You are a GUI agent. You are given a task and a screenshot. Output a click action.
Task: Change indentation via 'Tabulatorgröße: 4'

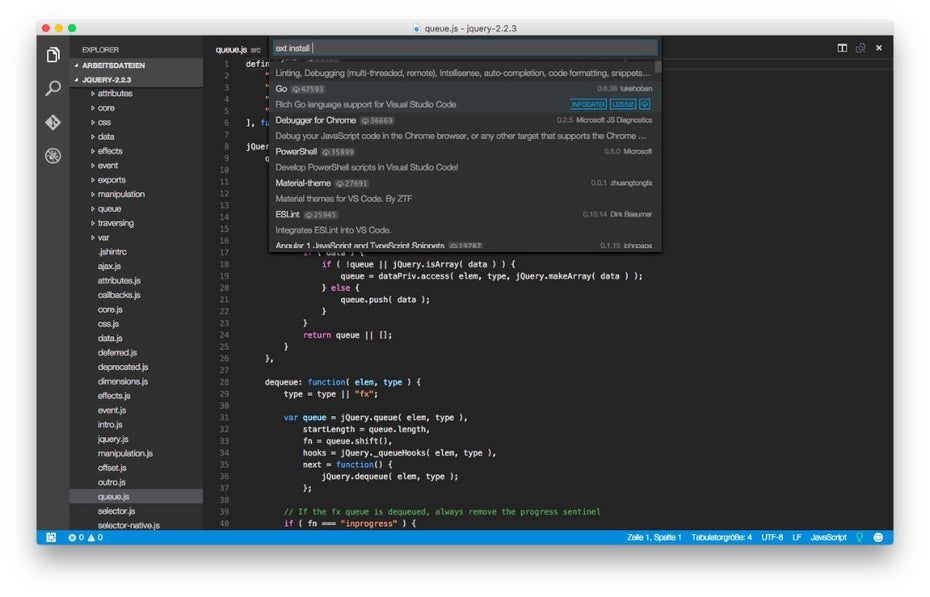721,538
